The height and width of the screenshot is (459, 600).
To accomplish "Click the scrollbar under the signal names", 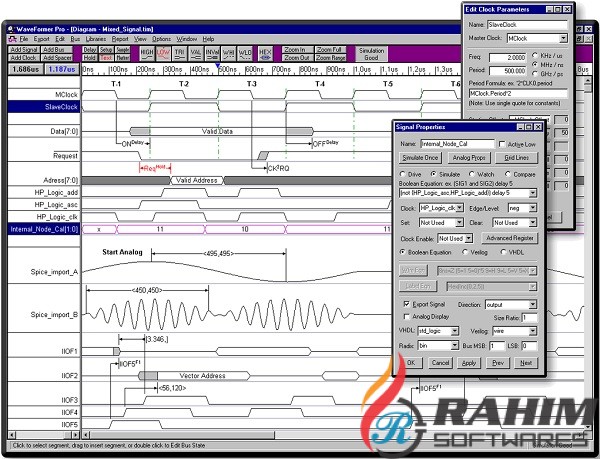I will tap(44, 435).
